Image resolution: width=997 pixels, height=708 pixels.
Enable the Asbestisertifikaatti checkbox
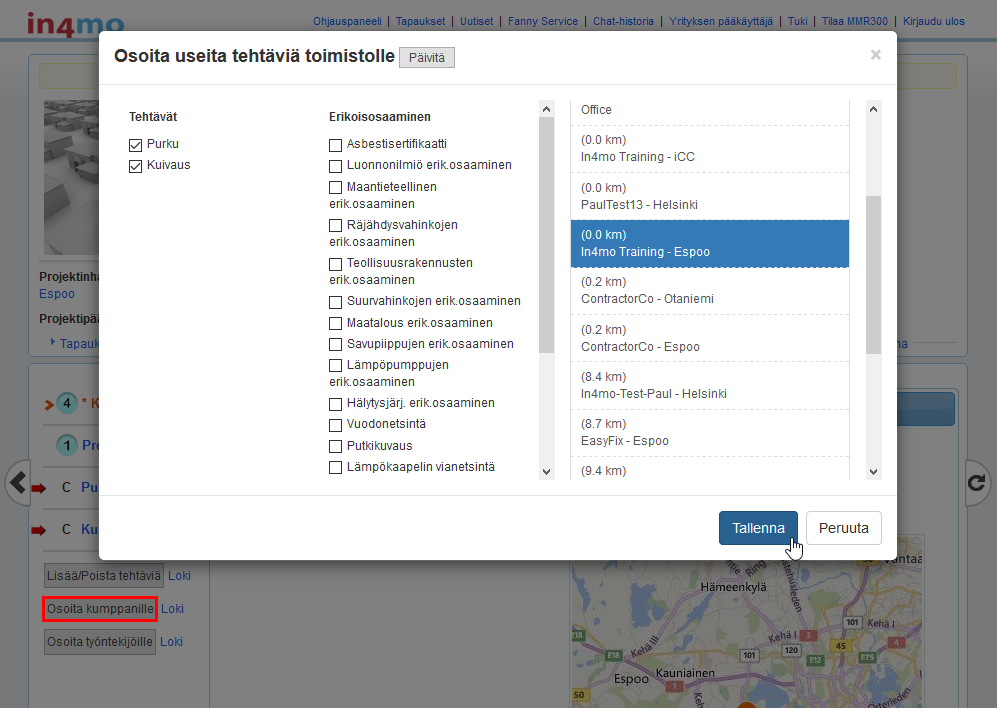(x=336, y=144)
